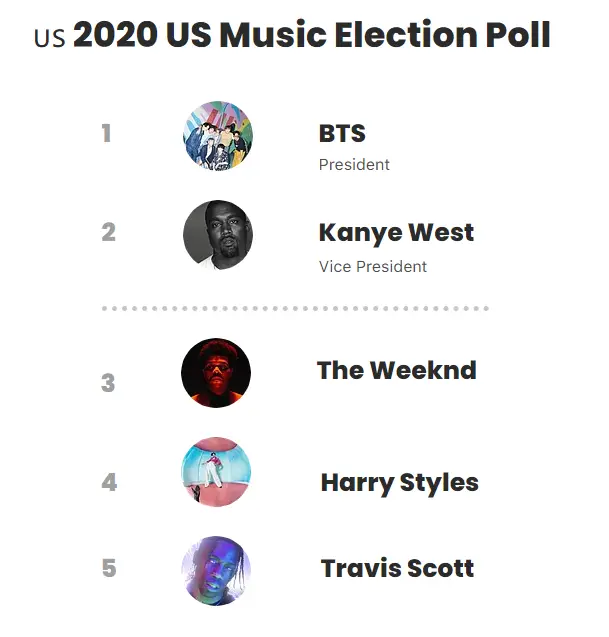Open the Kanye West name link
This screenshot has width=609, height=637.
click(396, 233)
